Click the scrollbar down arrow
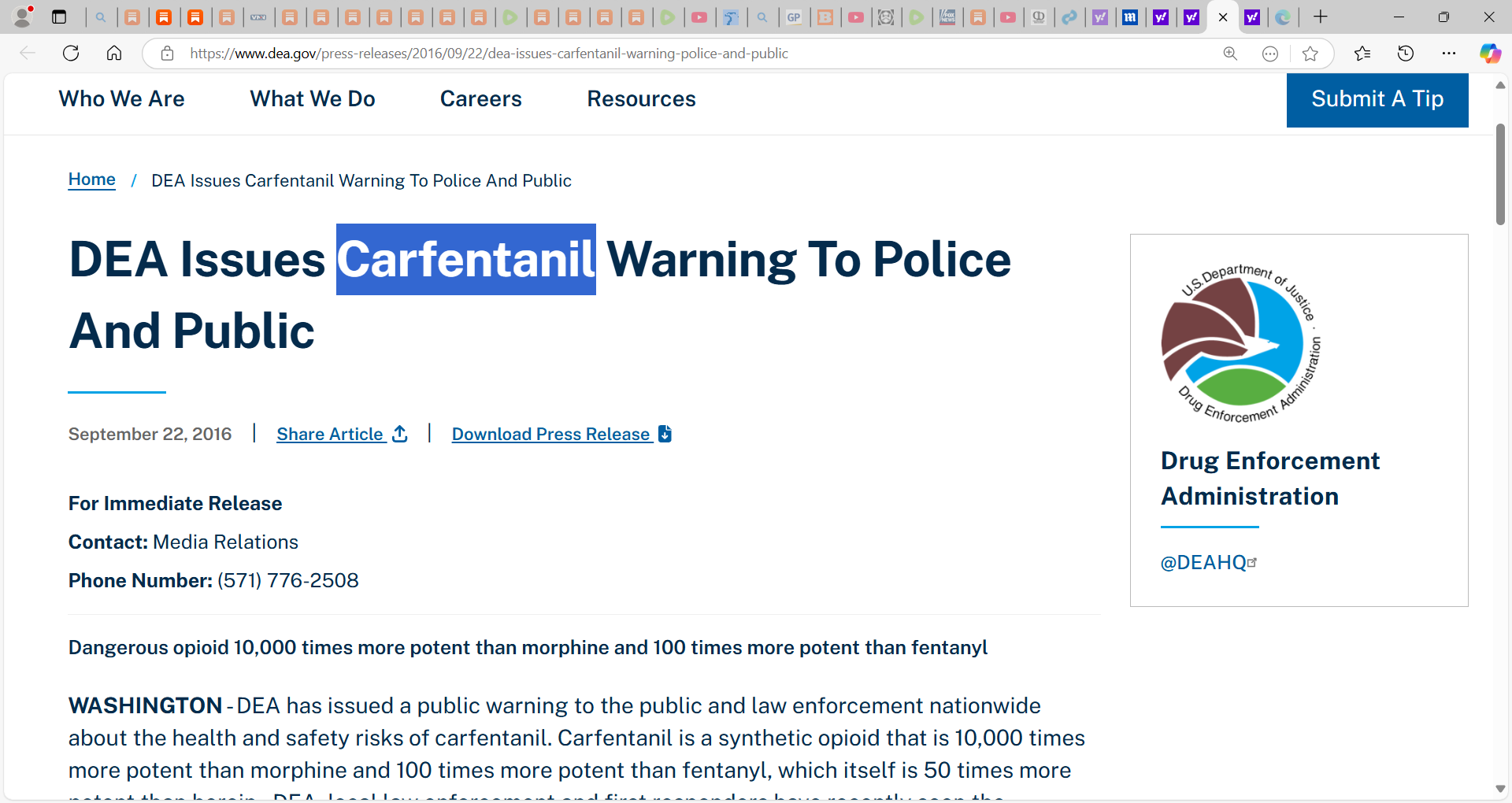Screen dimensions: 1512x803 [x=1500, y=788]
